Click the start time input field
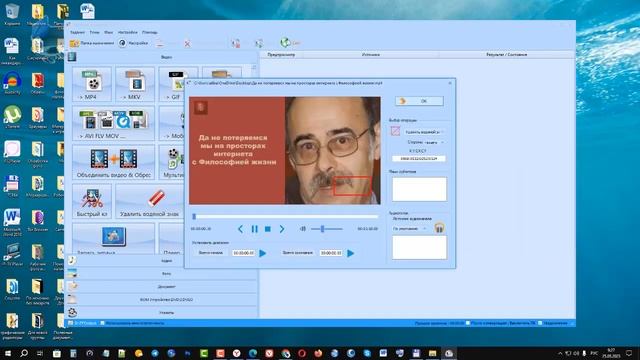This screenshot has width=640, height=360. click(x=243, y=253)
